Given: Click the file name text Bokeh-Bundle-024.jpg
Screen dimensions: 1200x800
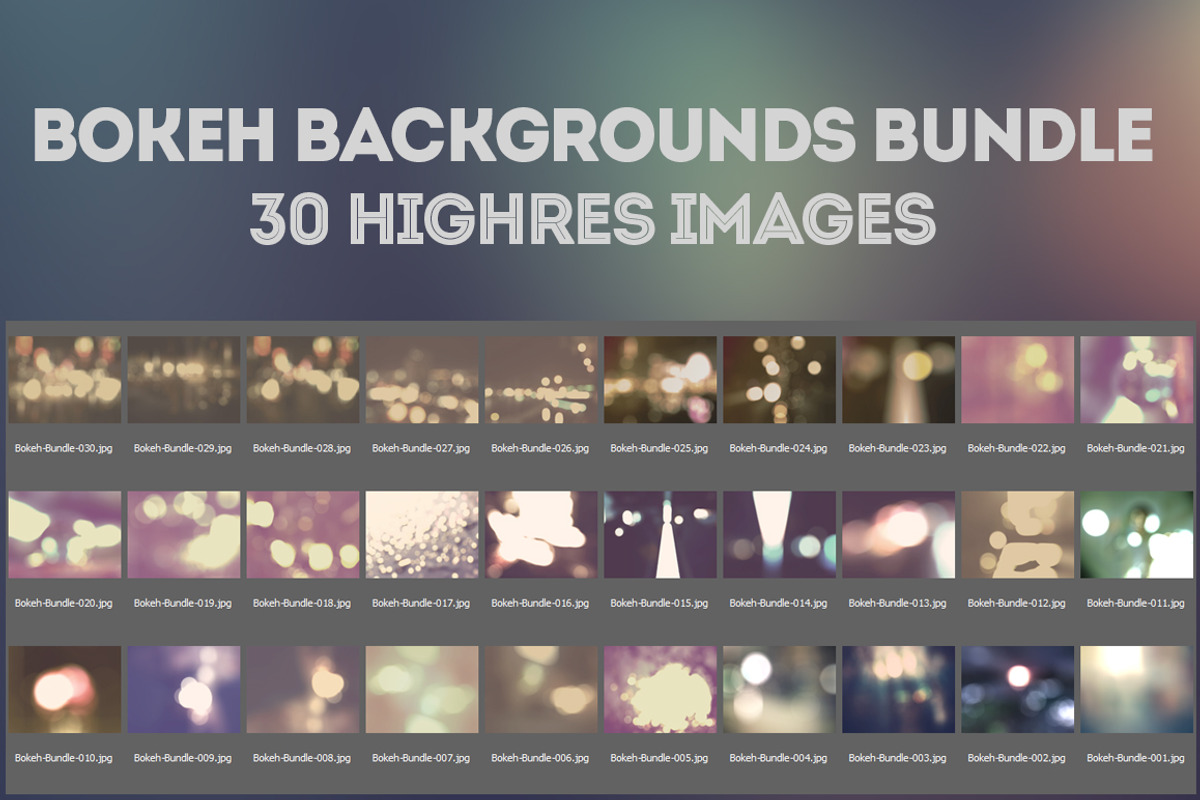Looking at the screenshot, I should tap(779, 449).
